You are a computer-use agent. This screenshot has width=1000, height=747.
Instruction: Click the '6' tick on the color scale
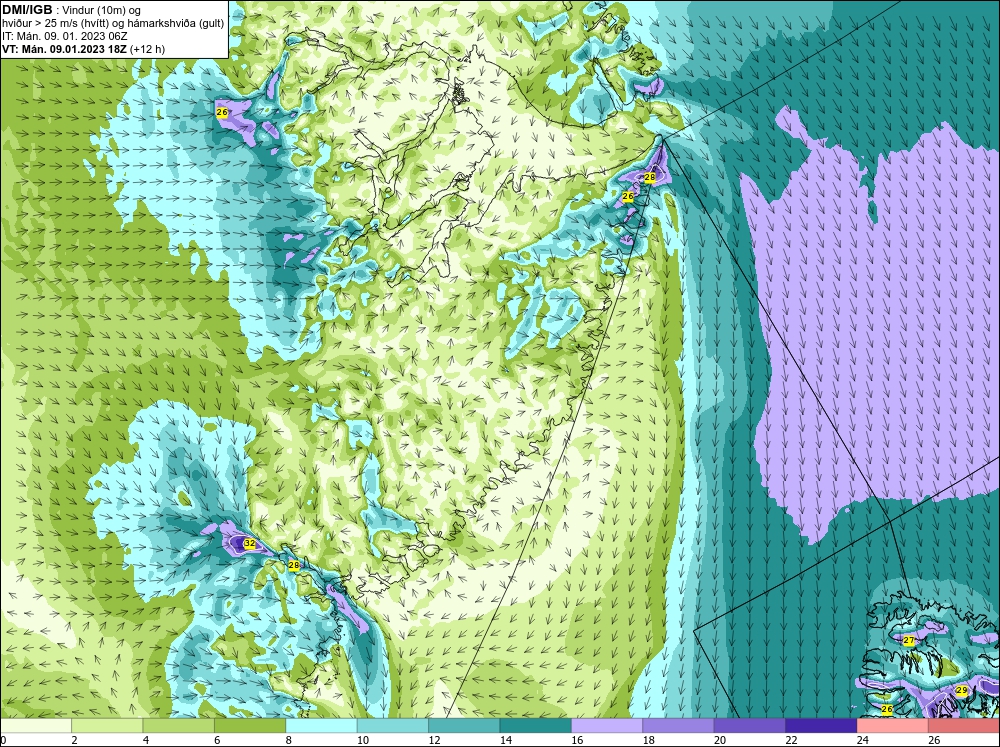point(217,740)
